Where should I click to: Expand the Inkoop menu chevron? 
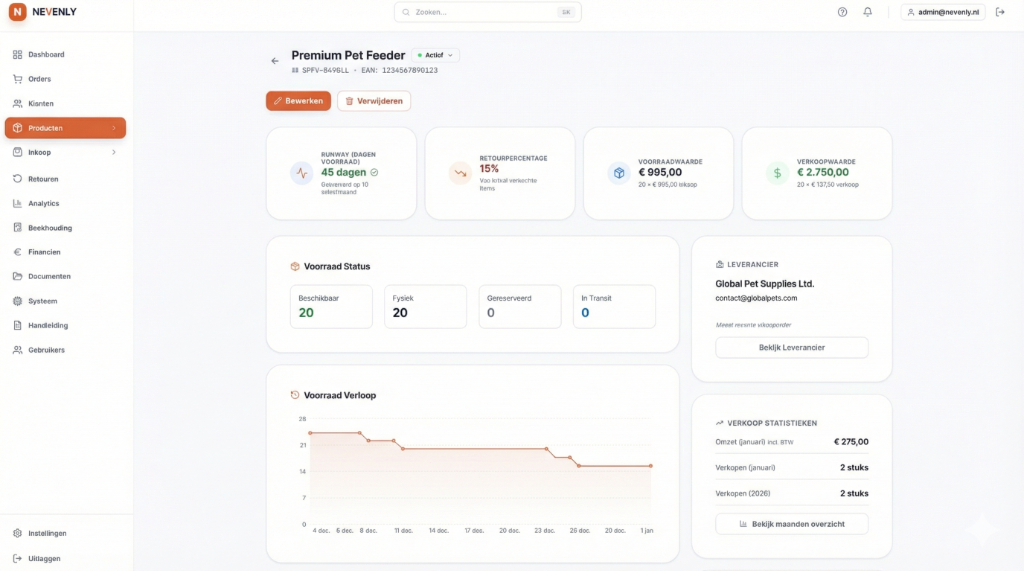point(114,152)
